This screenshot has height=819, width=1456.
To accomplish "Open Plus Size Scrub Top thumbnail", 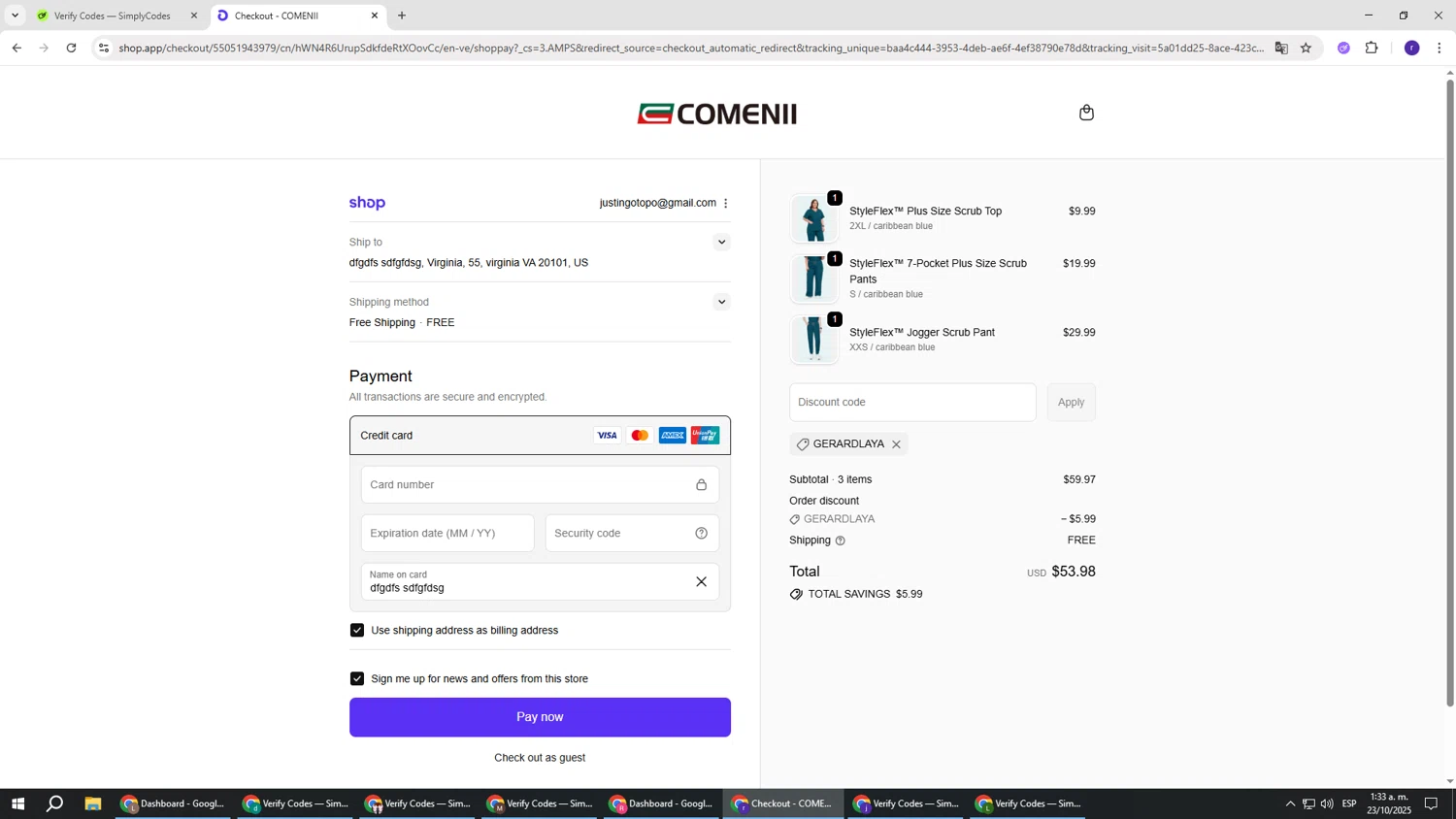I will (813, 218).
